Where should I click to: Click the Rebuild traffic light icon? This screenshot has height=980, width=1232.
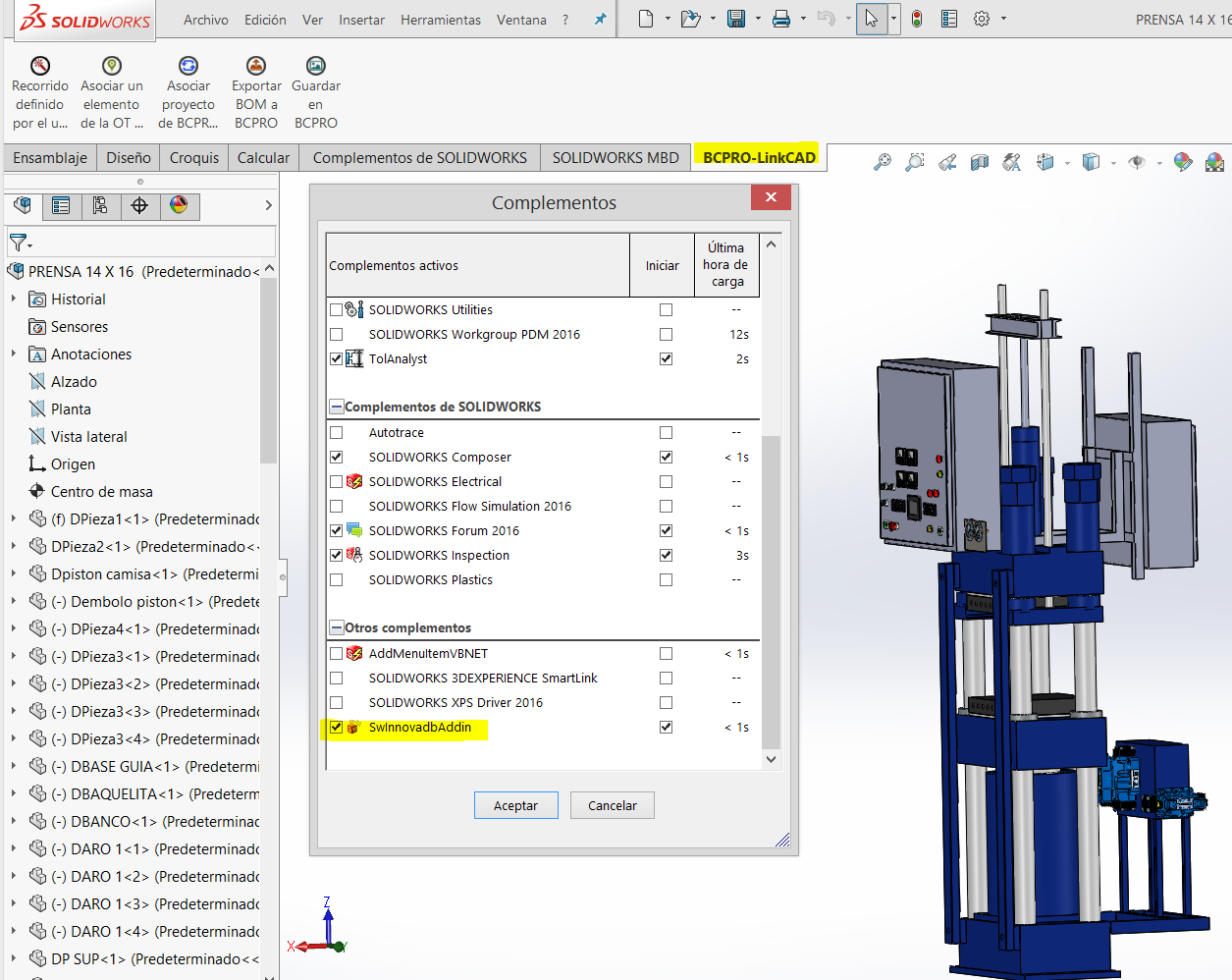coord(917,19)
